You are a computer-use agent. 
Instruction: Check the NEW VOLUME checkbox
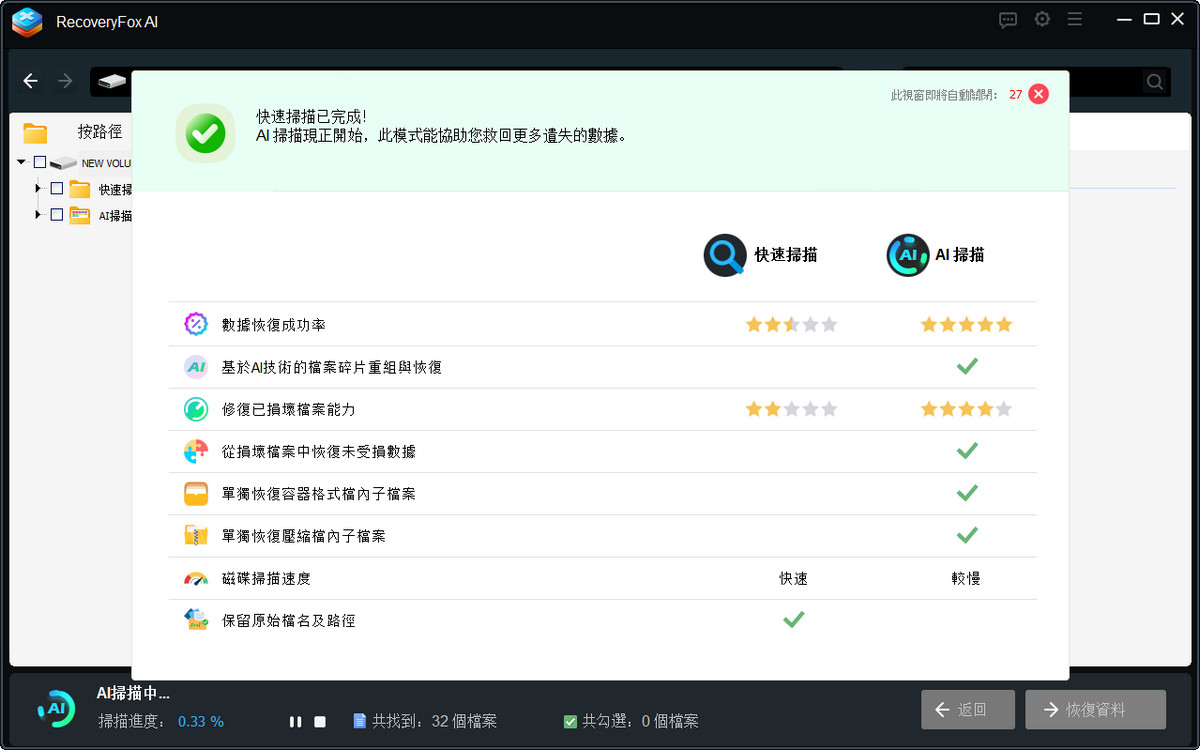pyautogui.click(x=40, y=162)
